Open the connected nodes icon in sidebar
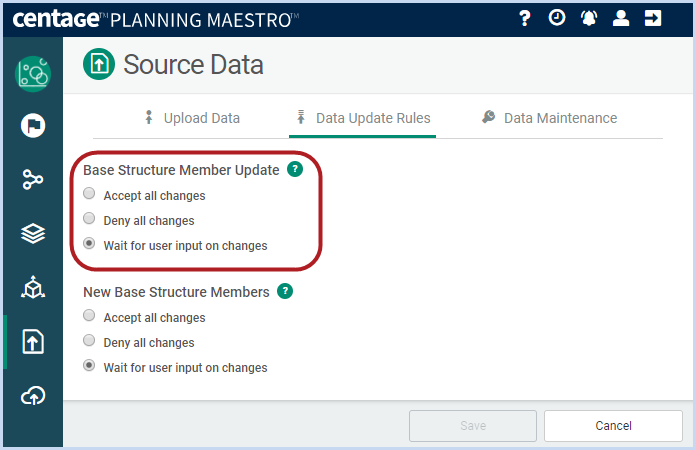Screen dimensions: 696x450 pos(33,179)
